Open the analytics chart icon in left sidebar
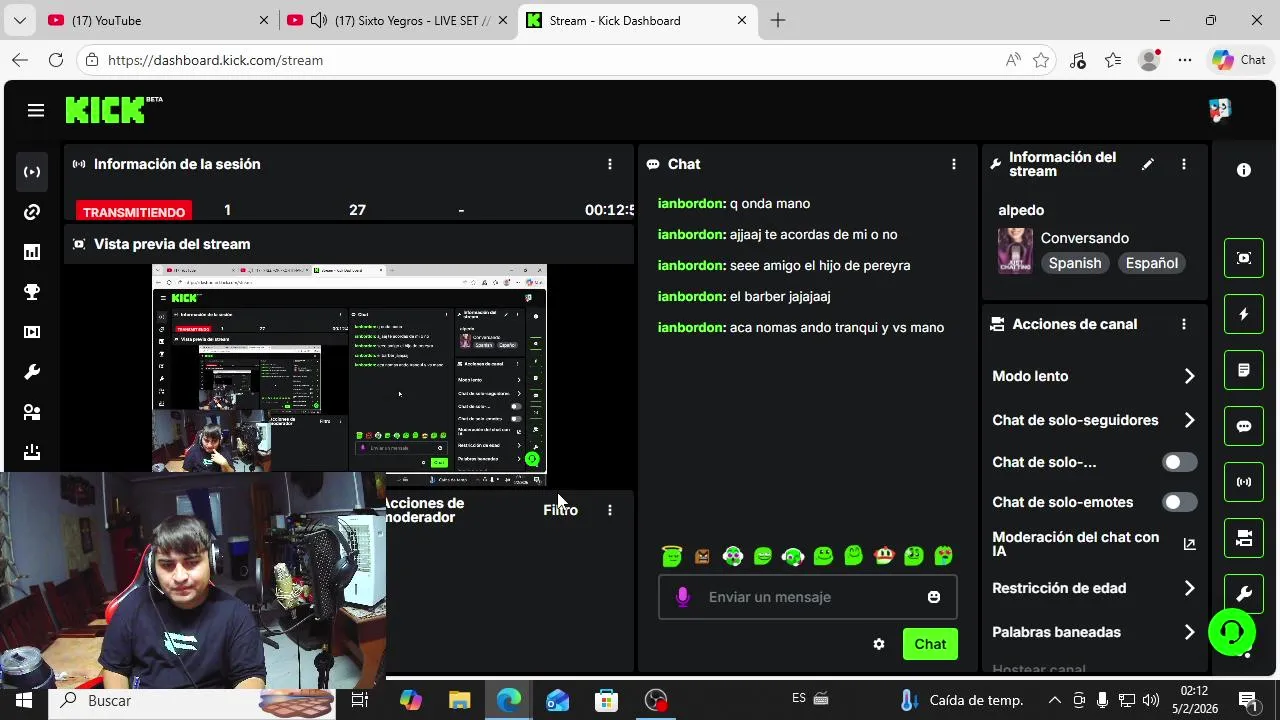Screen dimensions: 1280x720 (32, 252)
